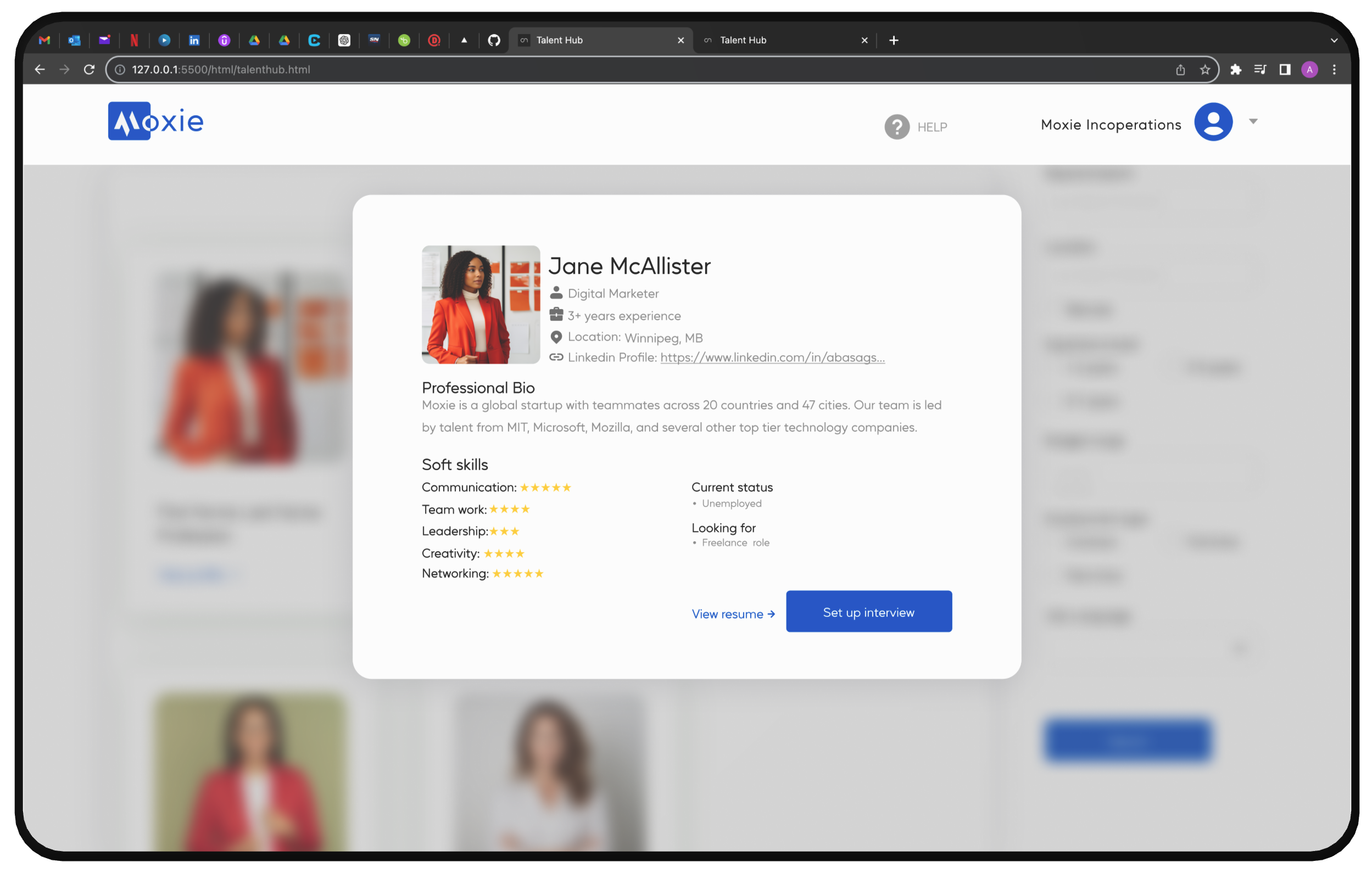Image resolution: width=1372 pixels, height=873 pixels.
Task: Click Jane McAllister's profile photo
Action: (481, 305)
